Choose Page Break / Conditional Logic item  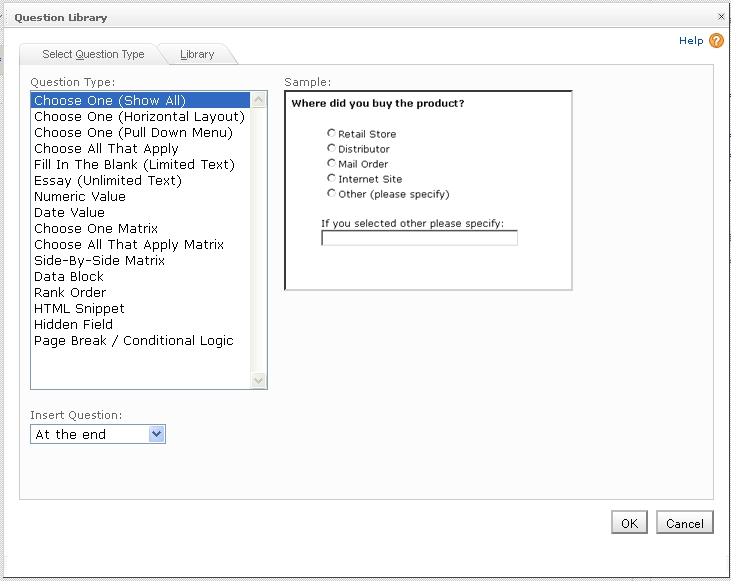[x=133, y=340]
